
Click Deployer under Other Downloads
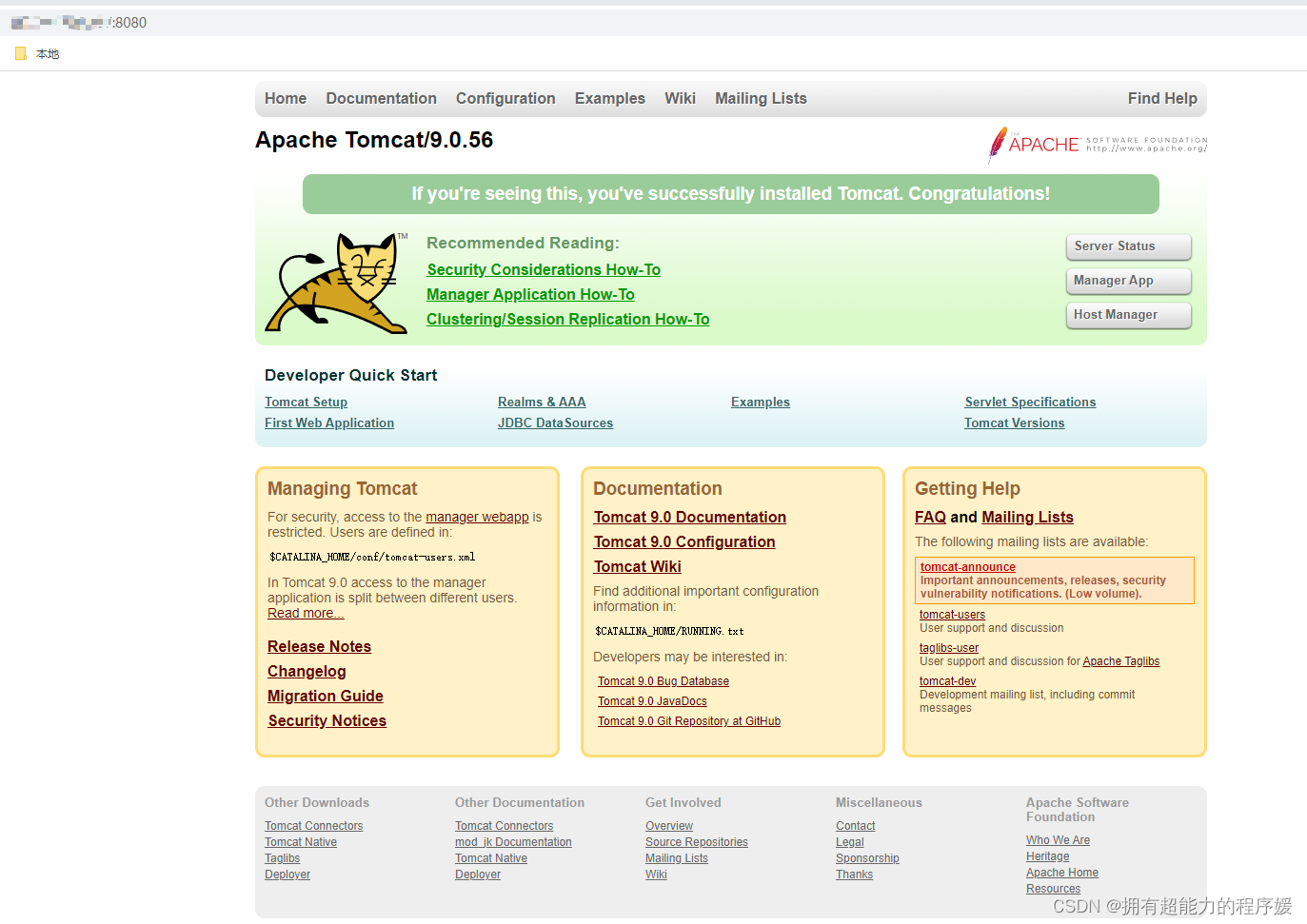(x=287, y=875)
